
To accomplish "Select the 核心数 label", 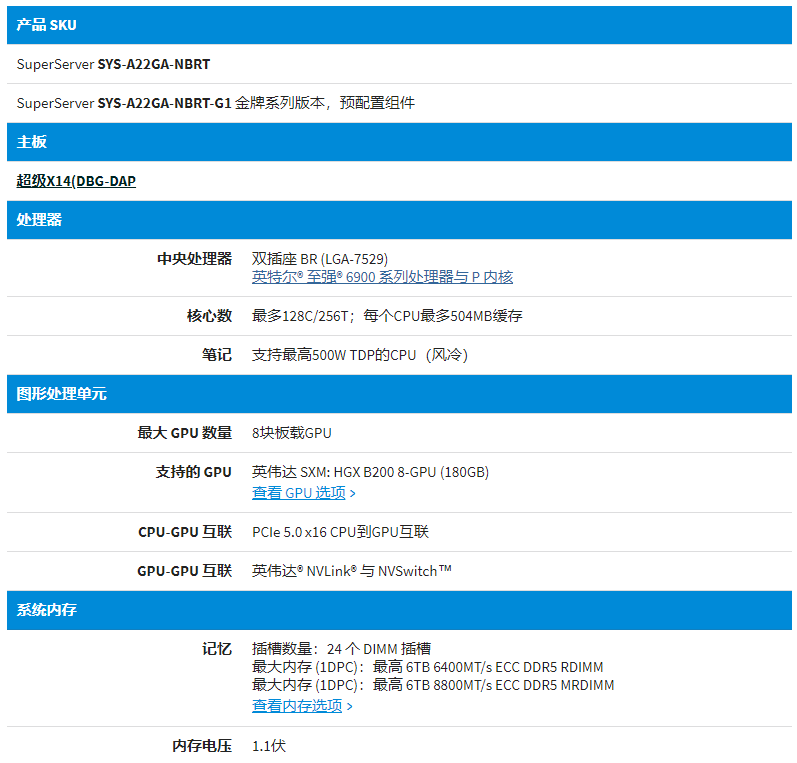I will coord(209,316).
